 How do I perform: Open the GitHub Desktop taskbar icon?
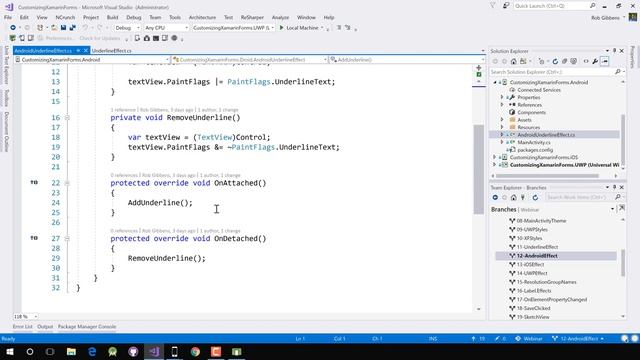point(133,351)
